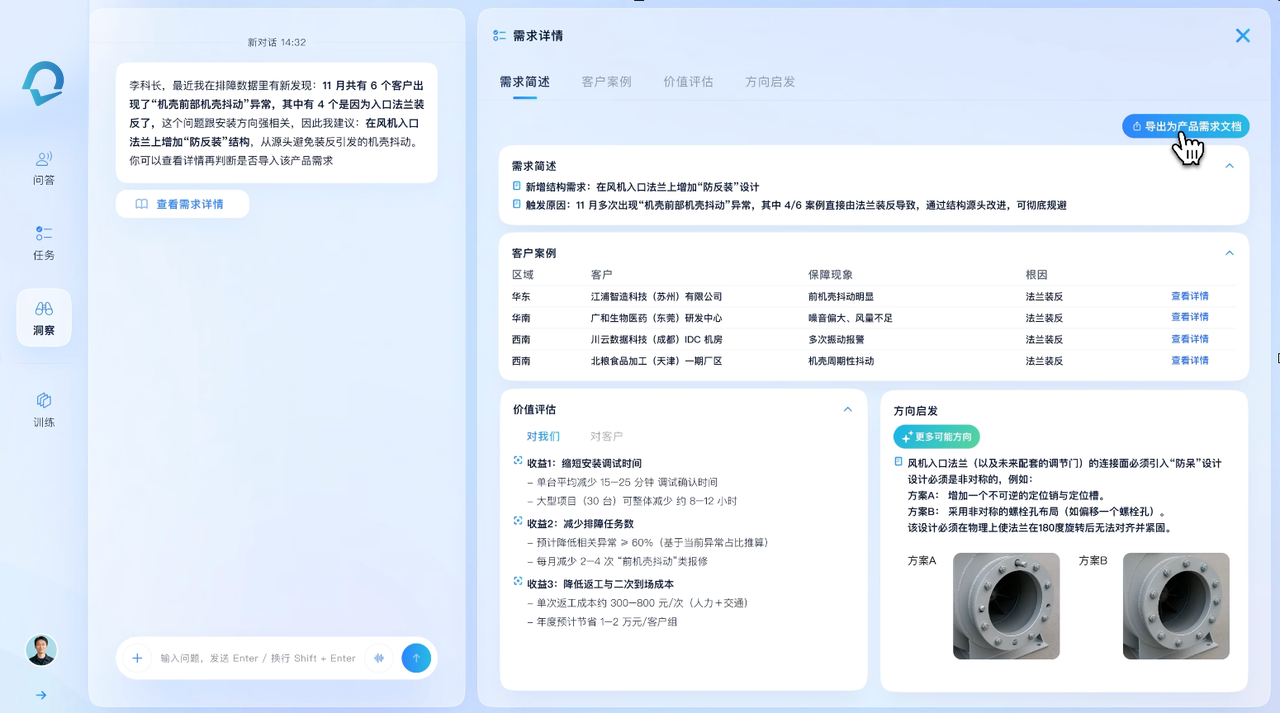Click the plus attachment icon in chat input
Screen dimensions: 1280x713
click(x=137, y=658)
